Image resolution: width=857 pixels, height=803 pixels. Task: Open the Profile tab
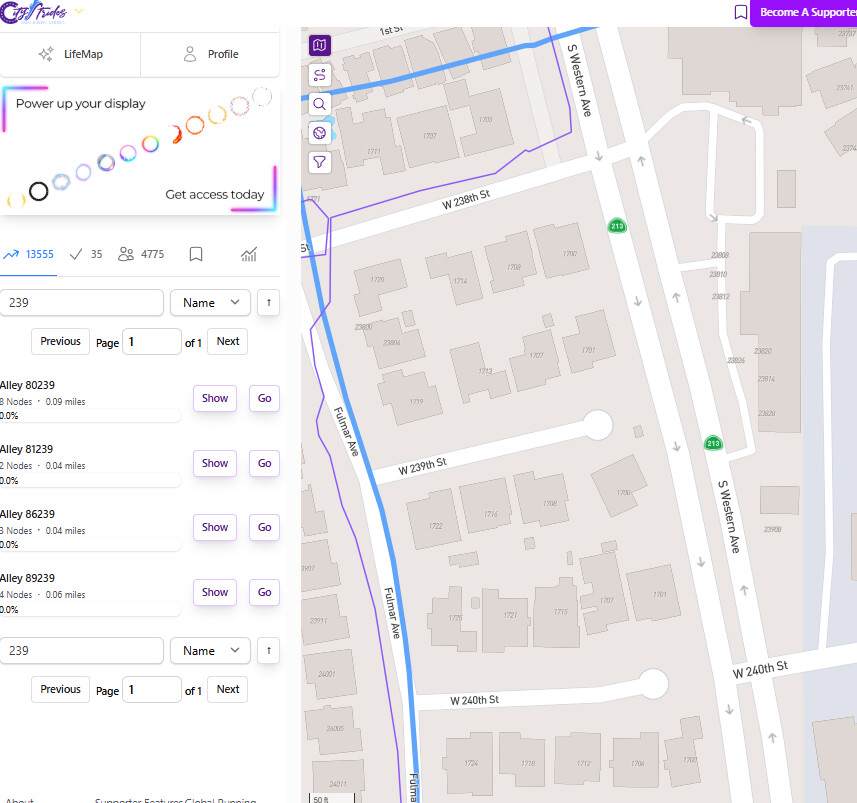pyautogui.click(x=210, y=55)
